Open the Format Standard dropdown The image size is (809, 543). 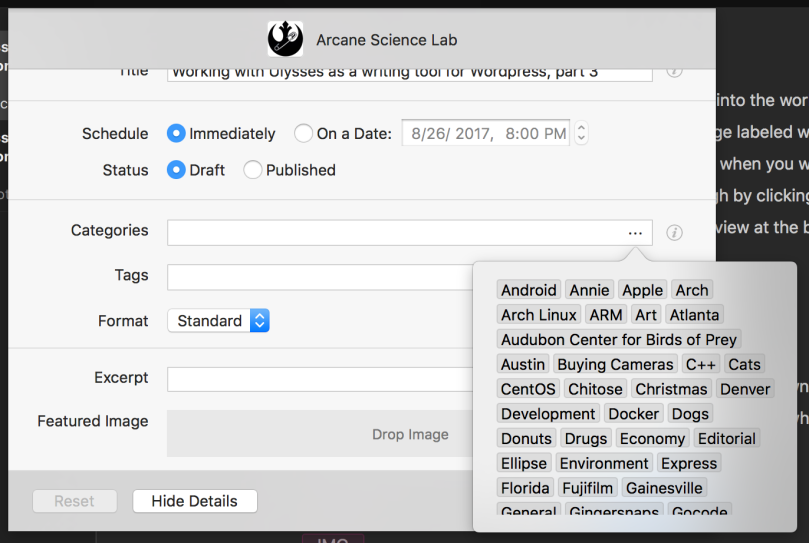(x=218, y=321)
